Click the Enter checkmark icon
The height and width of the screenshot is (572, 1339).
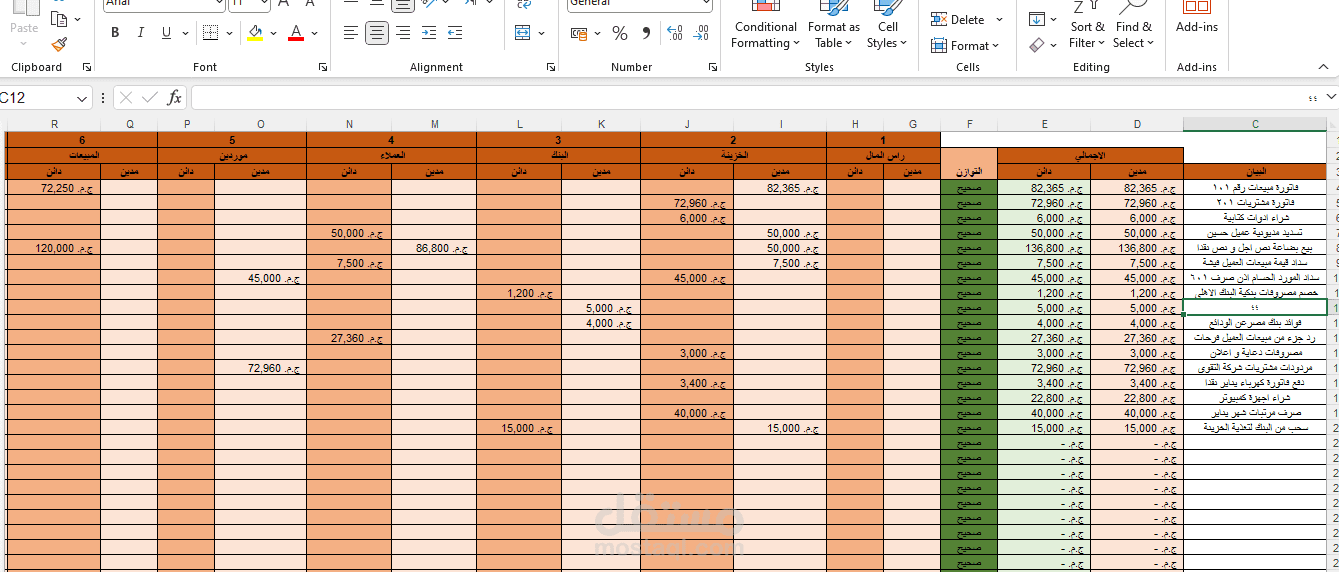coord(150,97)
